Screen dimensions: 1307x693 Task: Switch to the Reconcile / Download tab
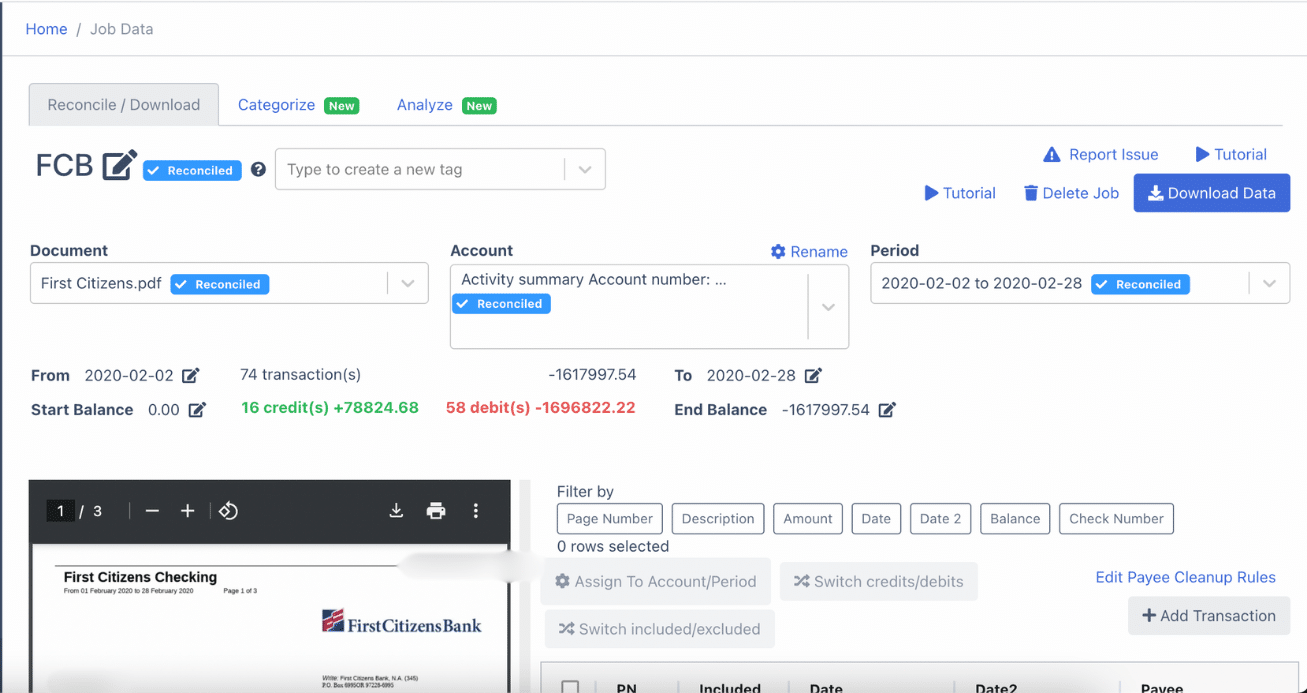click(x=124, y=105)
